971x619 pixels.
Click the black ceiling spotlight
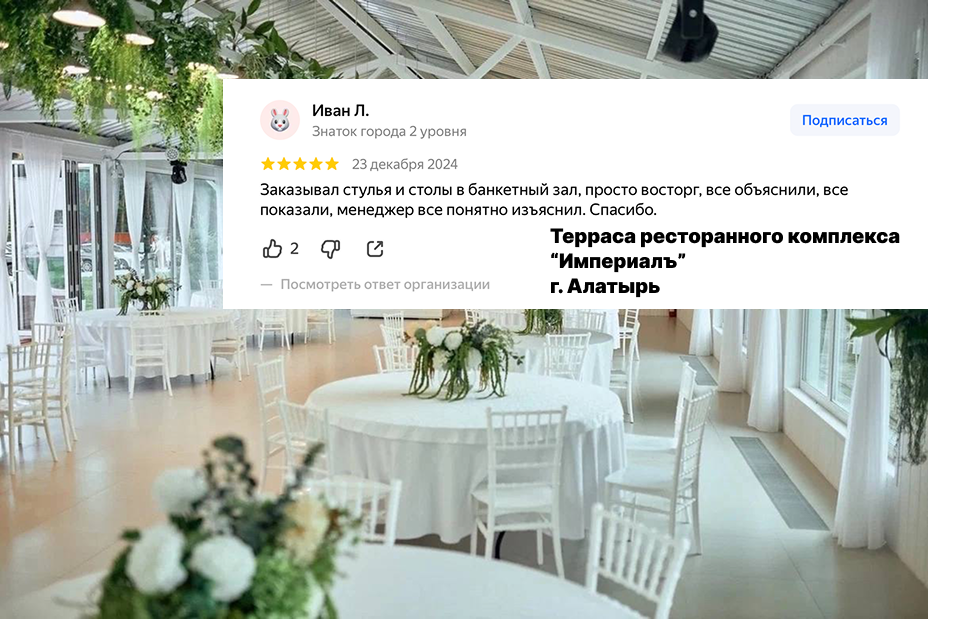pos(690,31)
